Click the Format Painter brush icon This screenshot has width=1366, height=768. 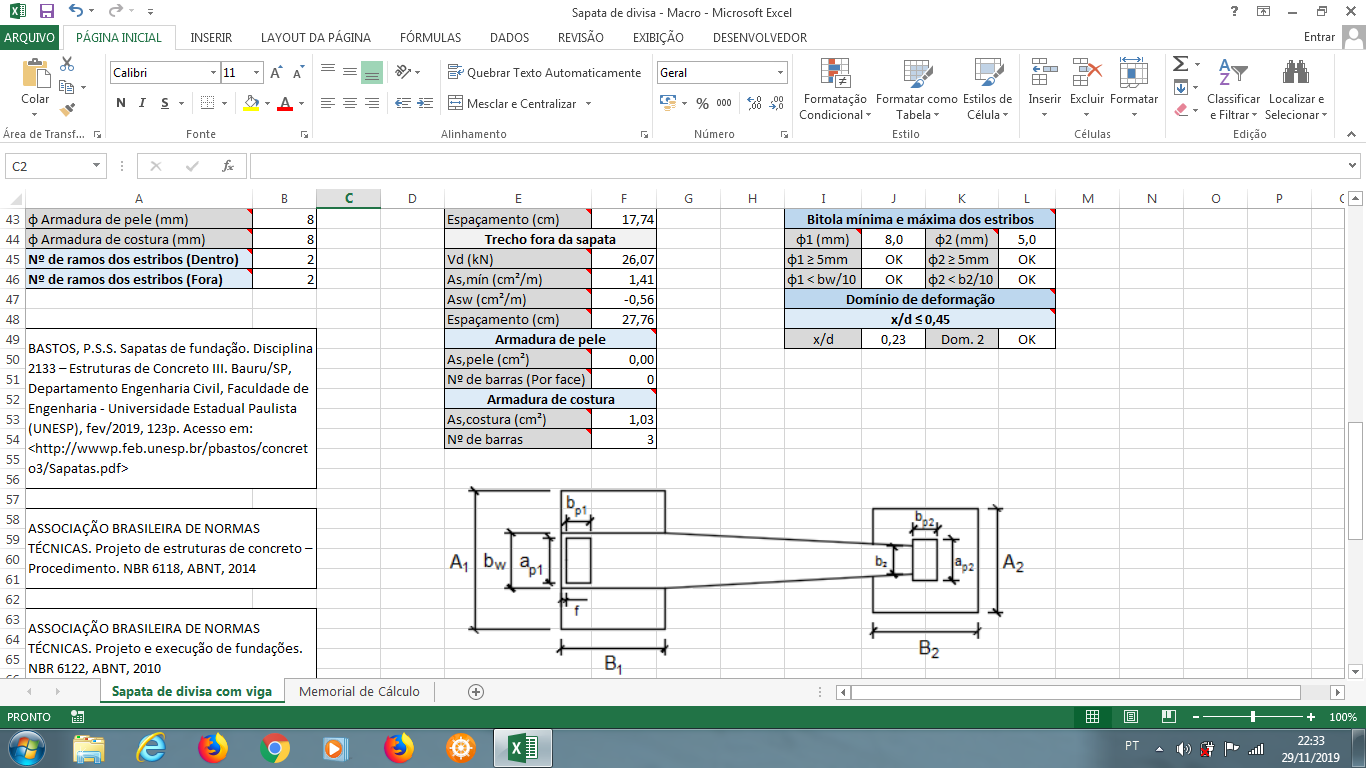click(68, 110)
